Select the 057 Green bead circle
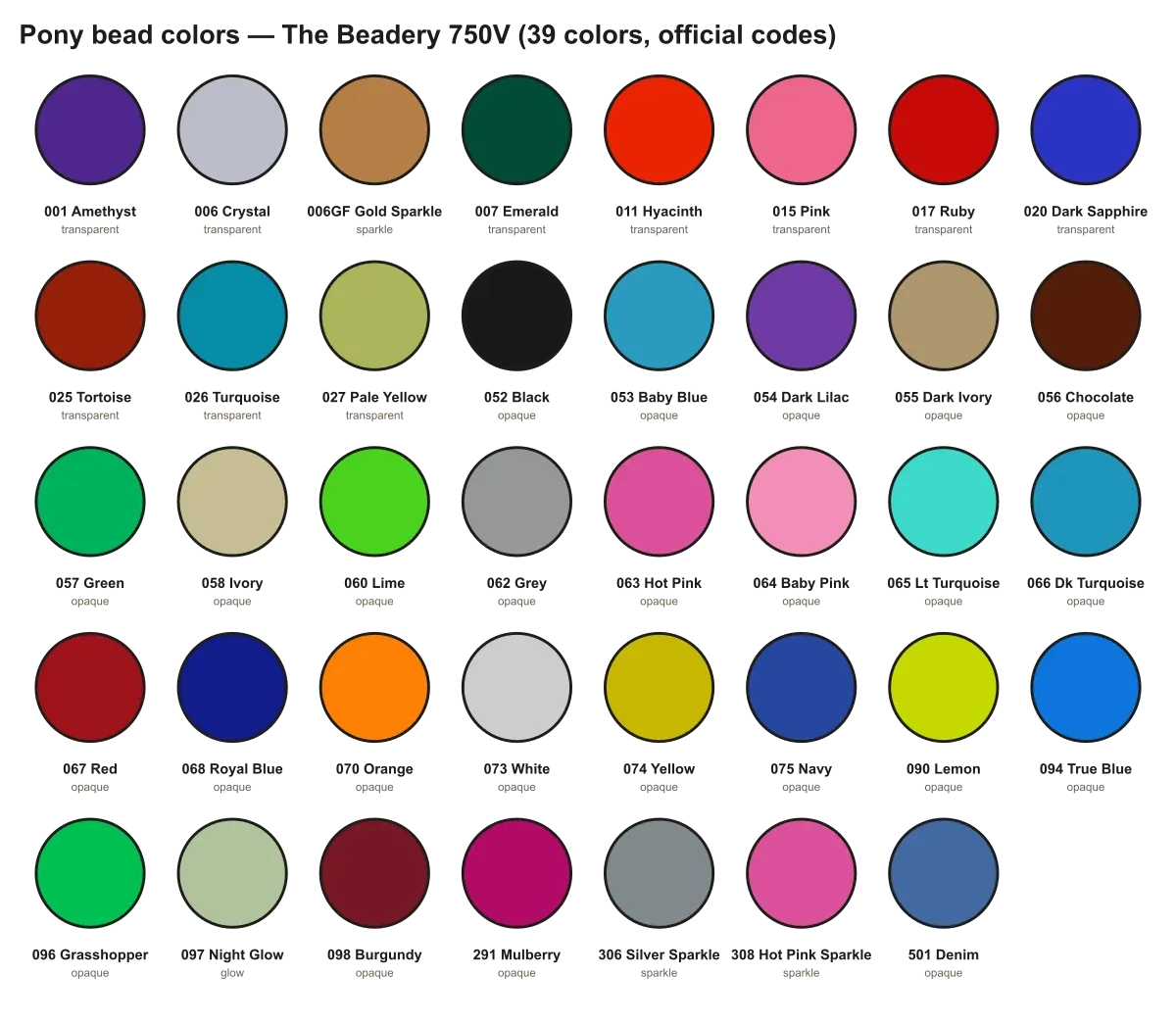 tap(90, 502)
